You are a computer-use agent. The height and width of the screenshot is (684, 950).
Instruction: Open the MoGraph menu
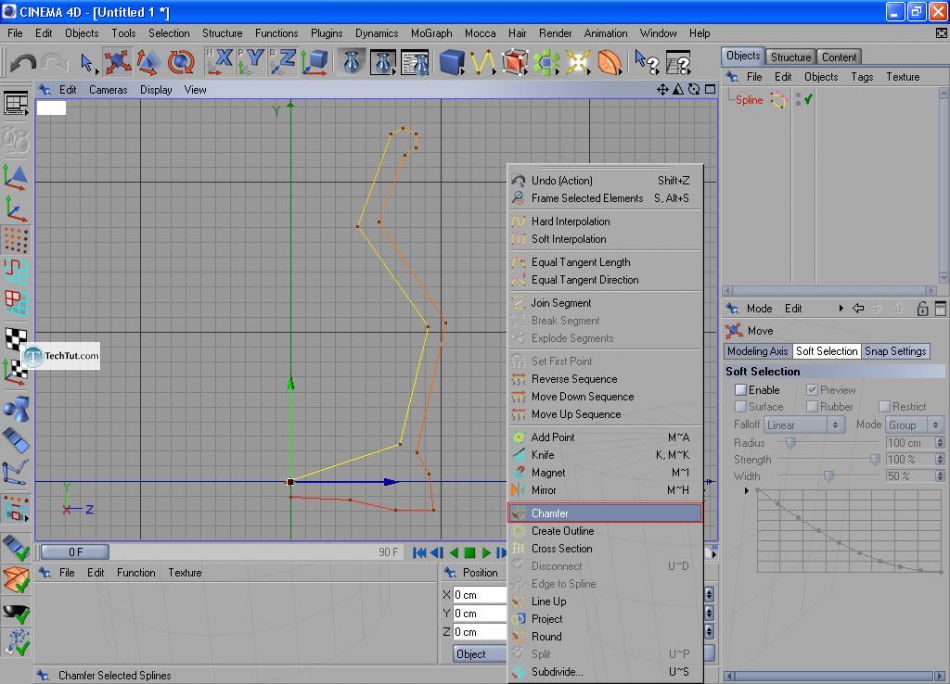pos(431,33)
